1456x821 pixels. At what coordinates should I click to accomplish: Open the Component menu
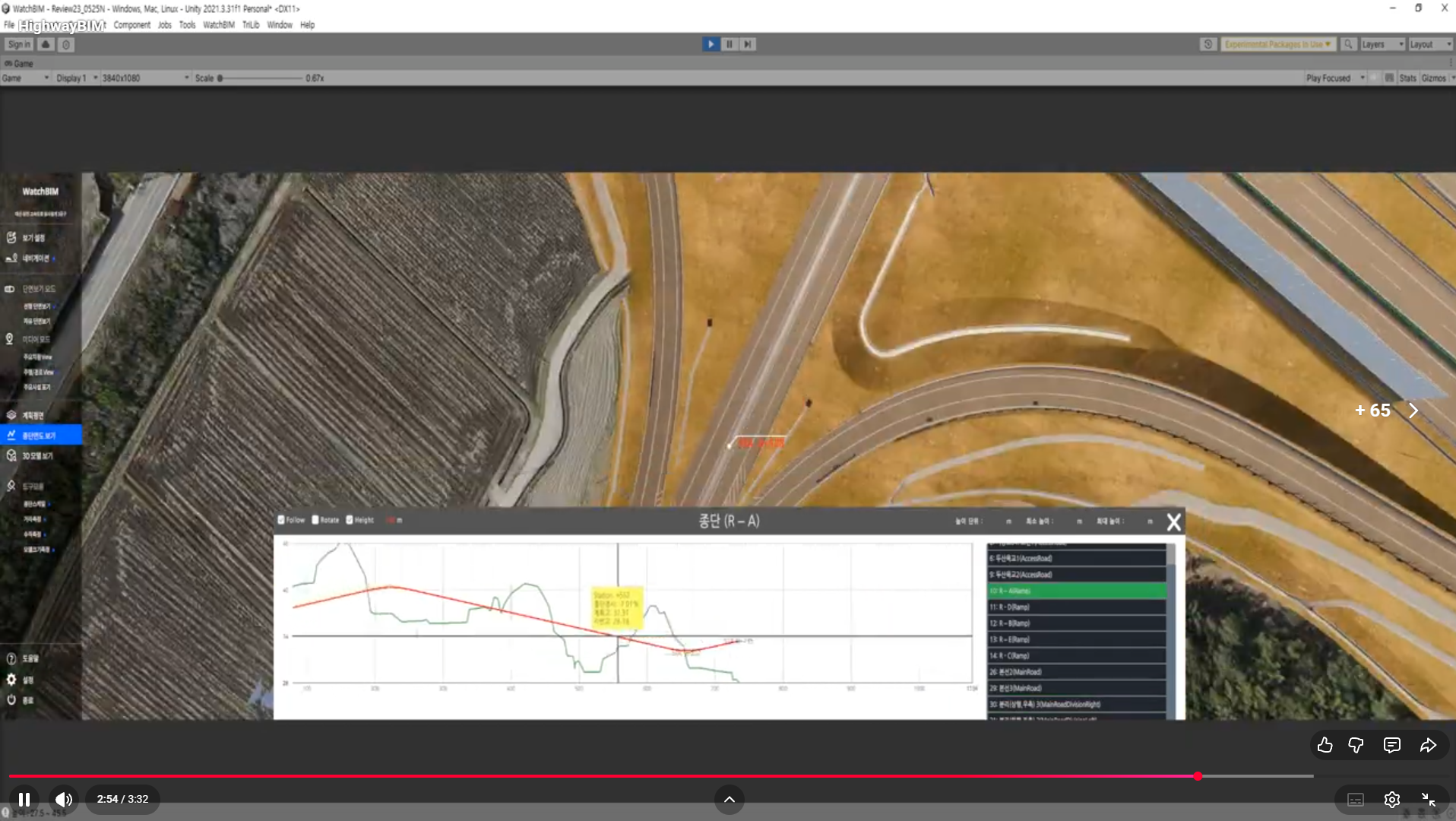coord(131,25)
